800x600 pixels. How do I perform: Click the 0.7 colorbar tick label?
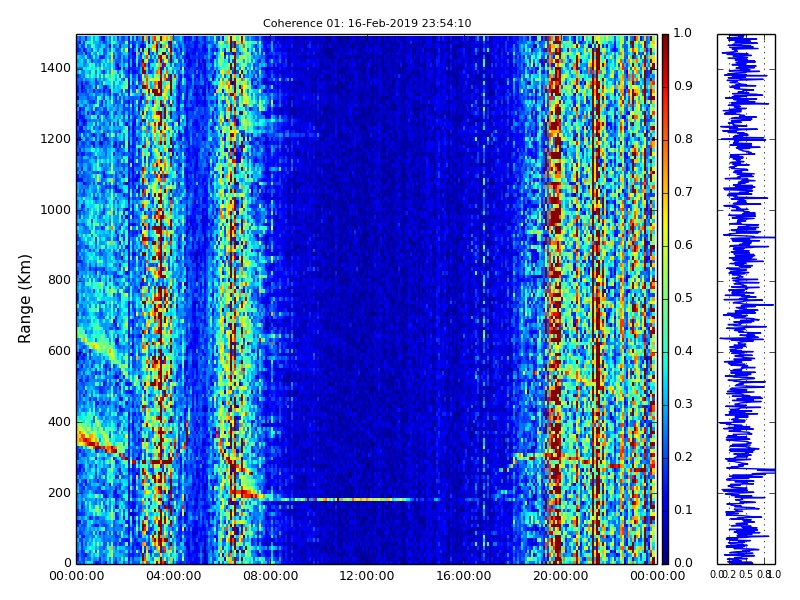(x=683, y=192)
